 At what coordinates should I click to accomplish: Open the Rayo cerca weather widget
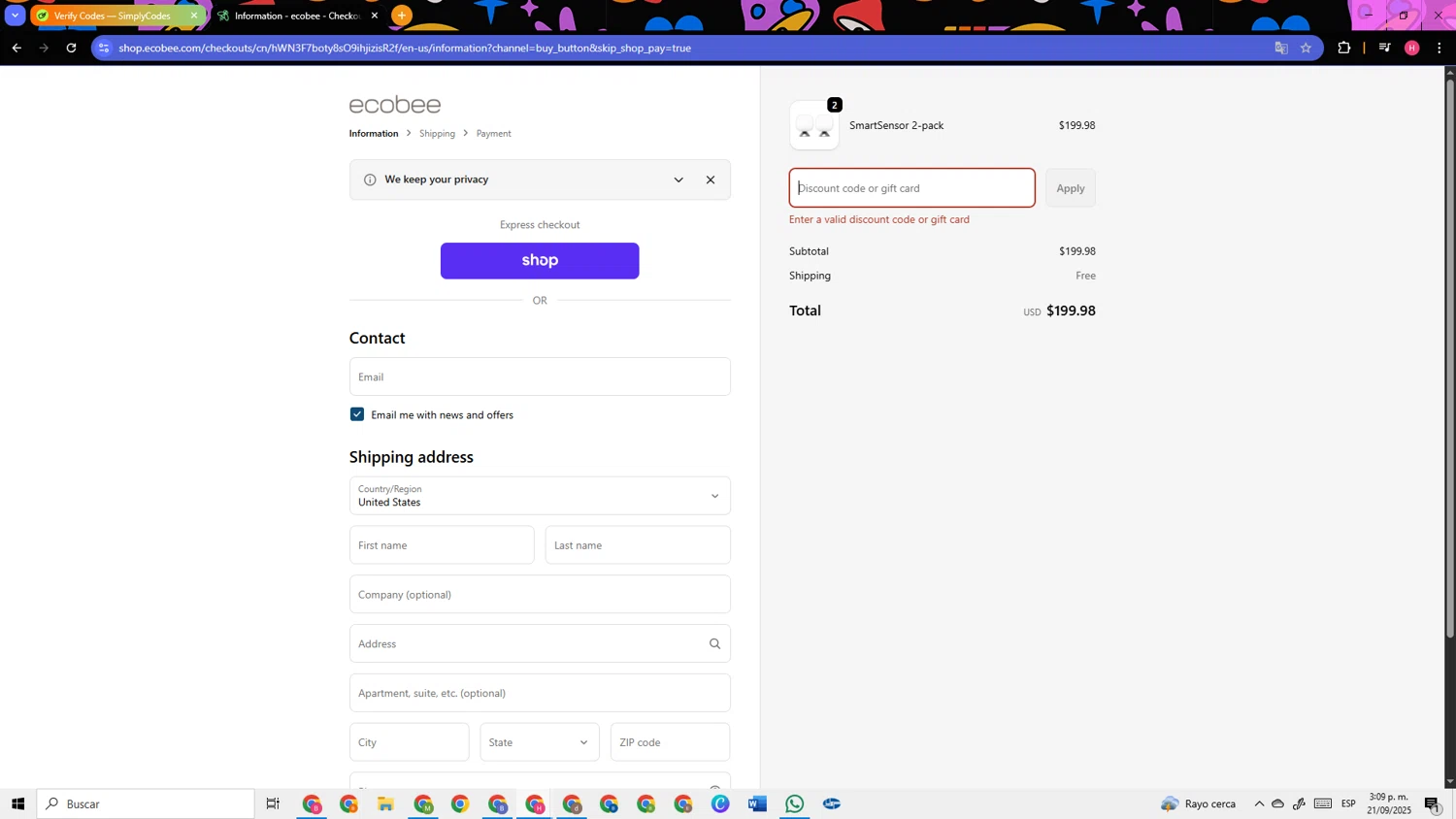pos(1199,803)
